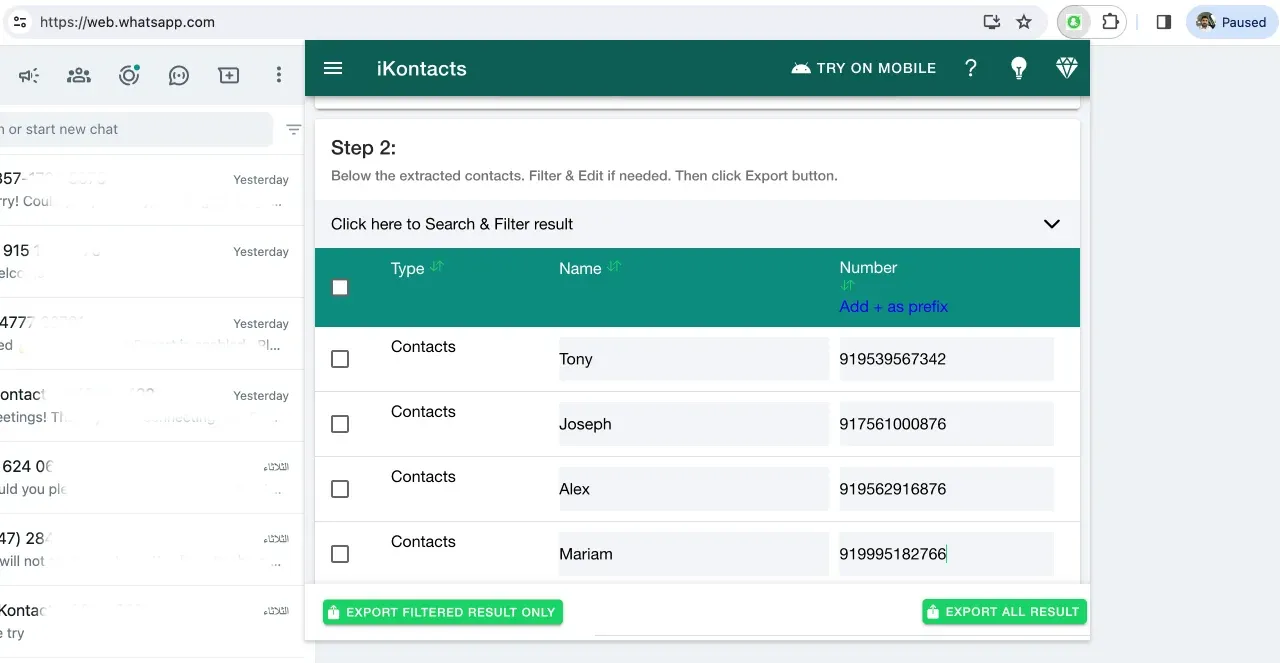
Task: Open the browser extensions puzzle icon
Action: click(1110, 21)
